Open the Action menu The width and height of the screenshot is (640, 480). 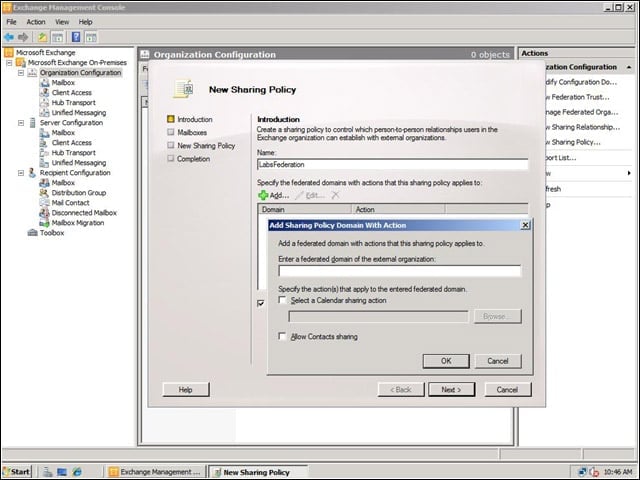tap(36, 22)
